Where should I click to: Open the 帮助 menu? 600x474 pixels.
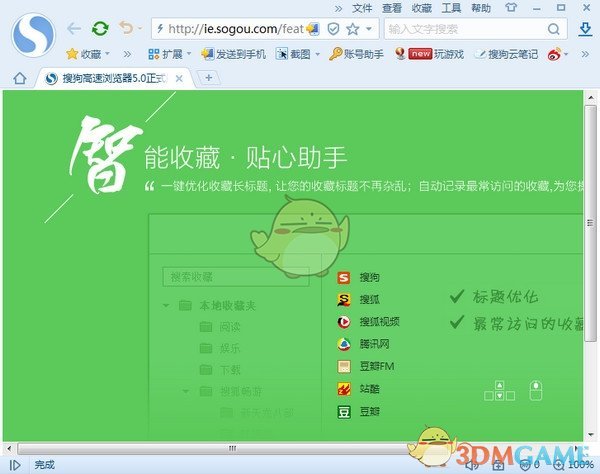click(x=481, y=8)
